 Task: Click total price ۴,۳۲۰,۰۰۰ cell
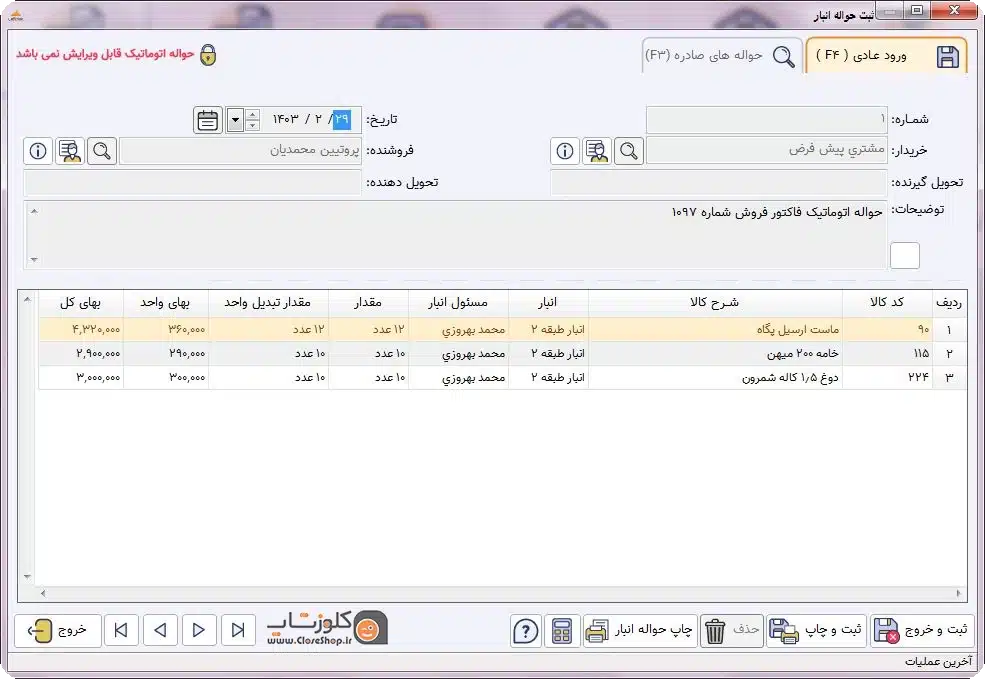point(81,330)
